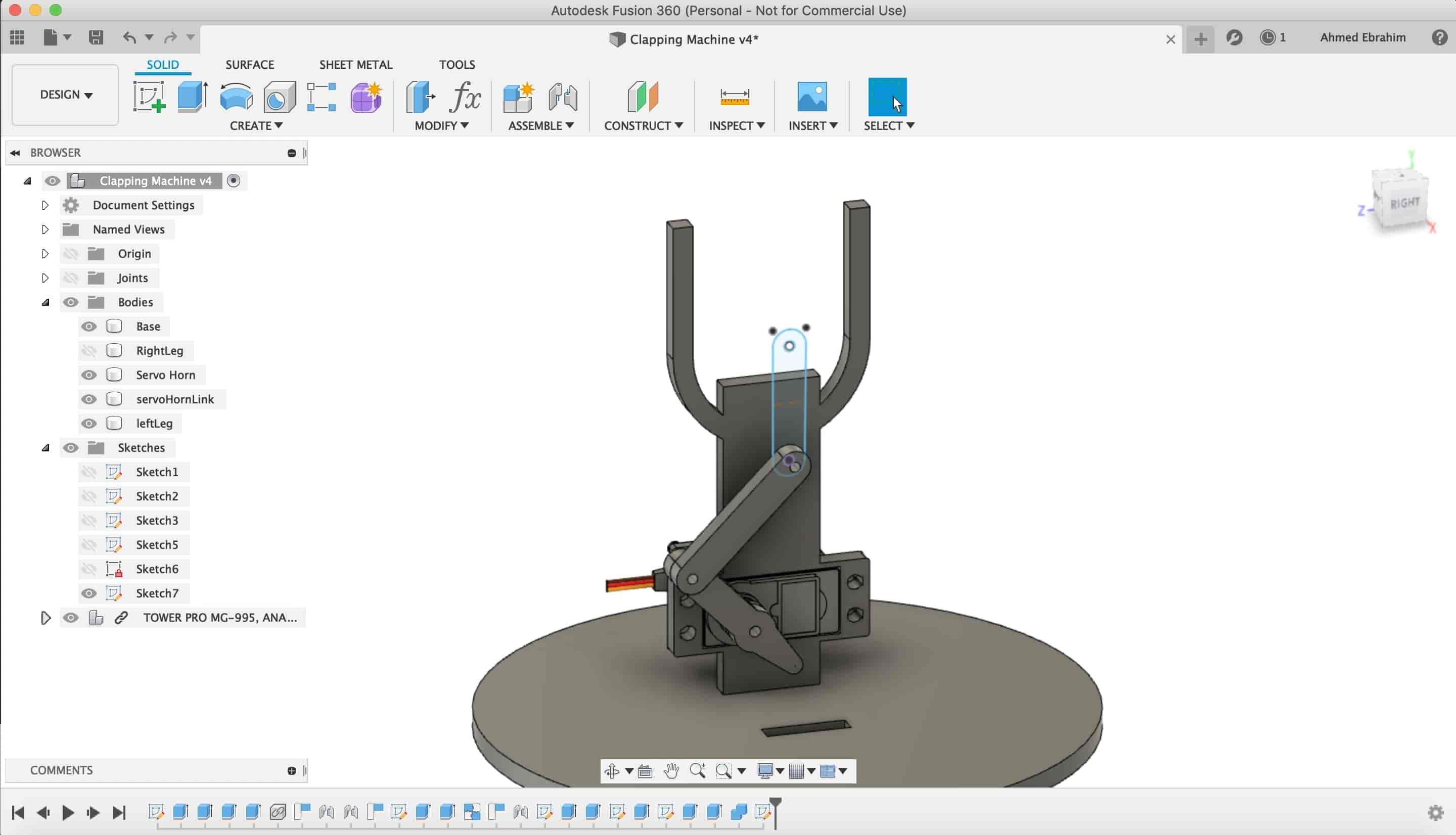Open the ASSEMBLE menu
1456x835 pixels.
[541, 125]
